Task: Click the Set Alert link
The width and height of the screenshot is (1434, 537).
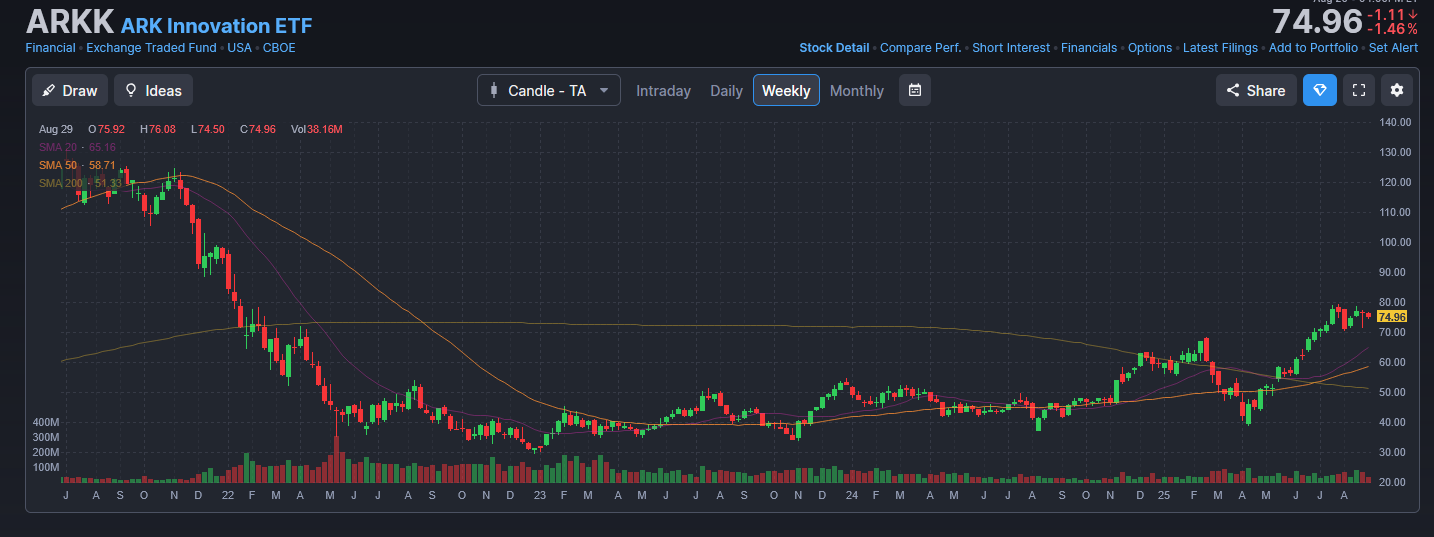Action: click(x=1393, y=48)
